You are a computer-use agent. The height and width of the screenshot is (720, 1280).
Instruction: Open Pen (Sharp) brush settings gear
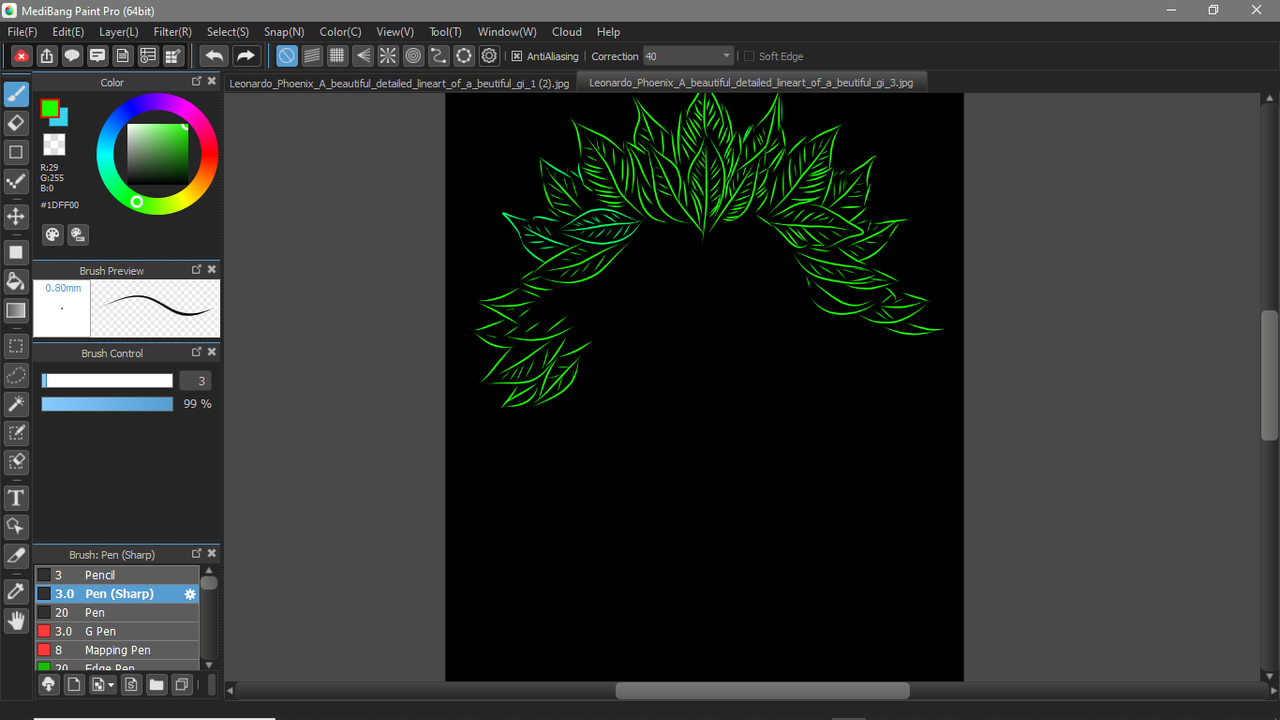(x=190, y=594)
